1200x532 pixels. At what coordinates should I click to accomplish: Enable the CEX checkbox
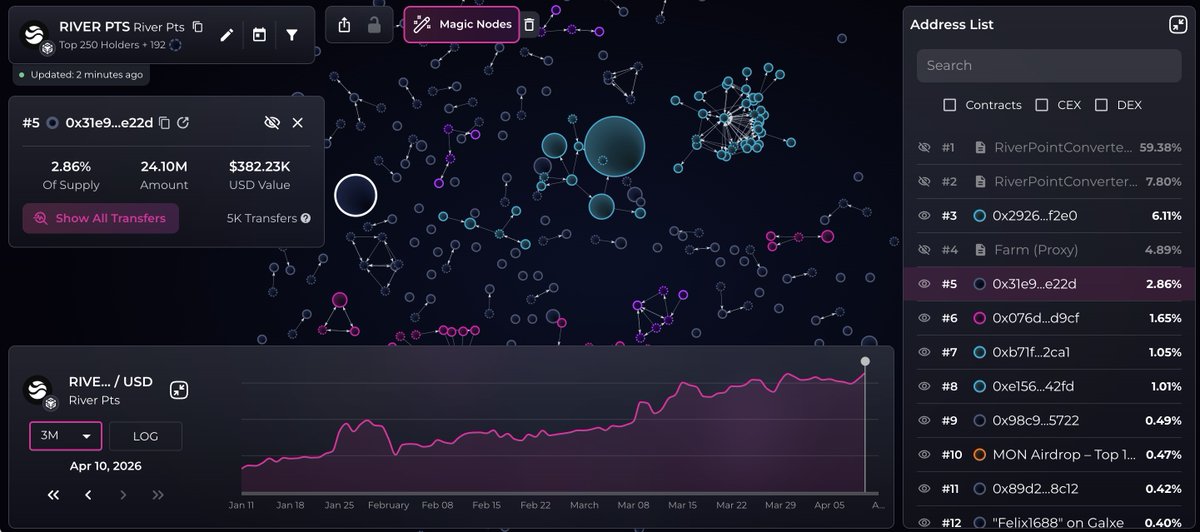pos(1041,105)
